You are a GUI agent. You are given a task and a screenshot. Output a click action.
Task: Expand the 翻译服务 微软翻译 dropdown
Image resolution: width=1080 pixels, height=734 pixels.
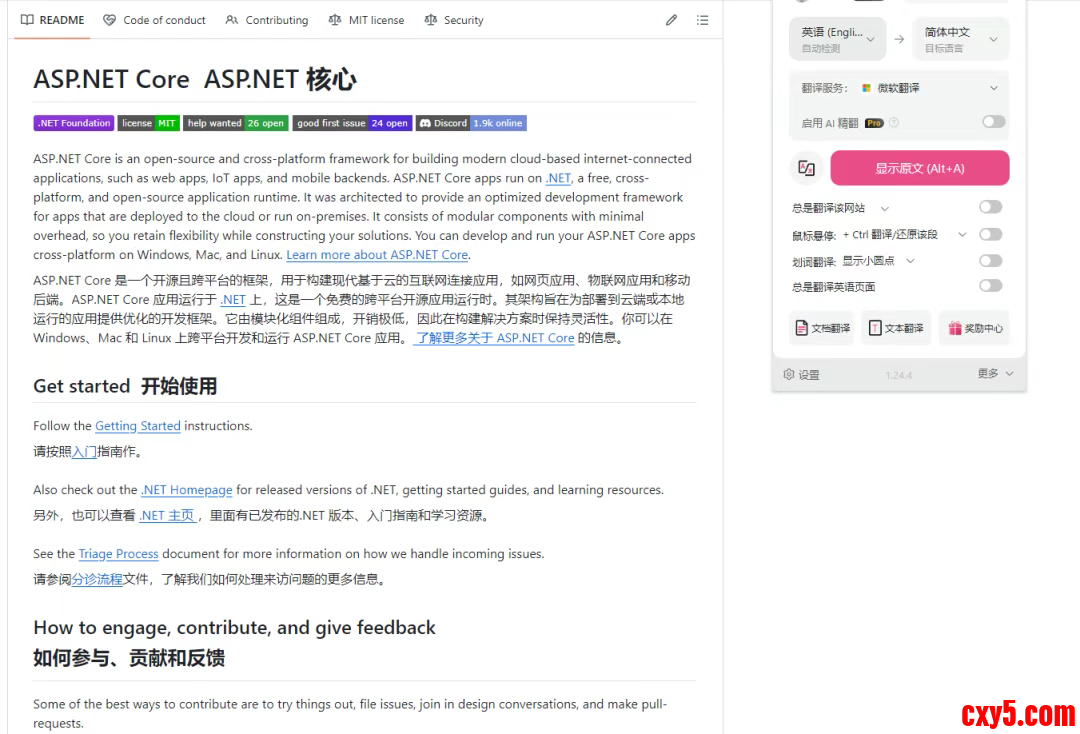click(898, 88)
